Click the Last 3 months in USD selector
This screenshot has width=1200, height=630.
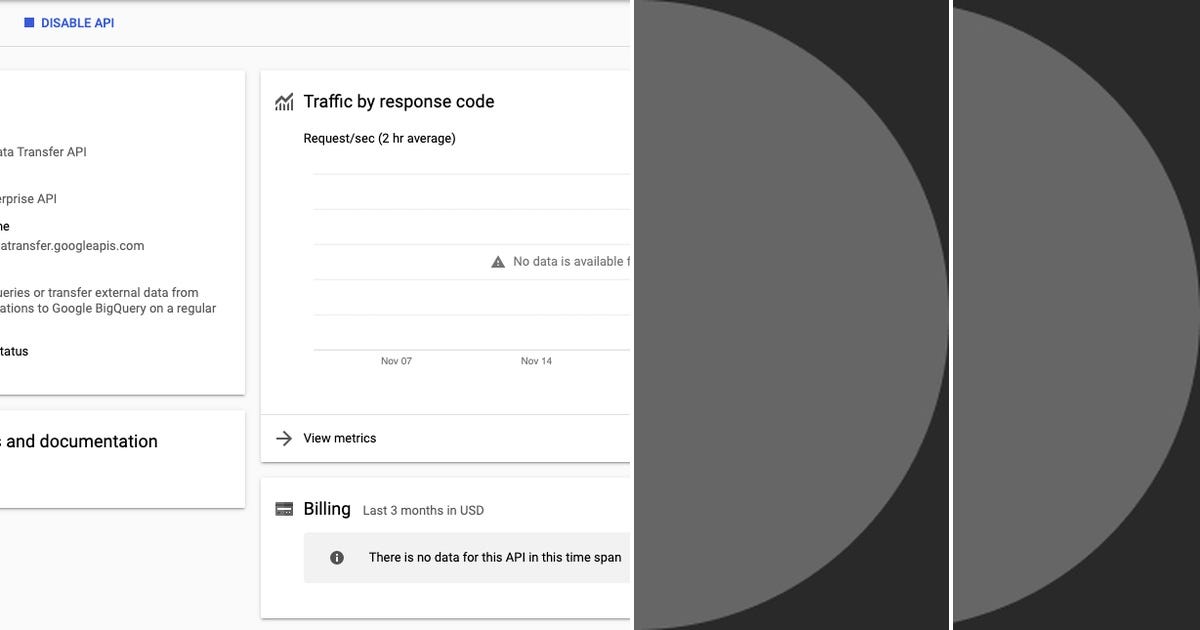[423, 510]
